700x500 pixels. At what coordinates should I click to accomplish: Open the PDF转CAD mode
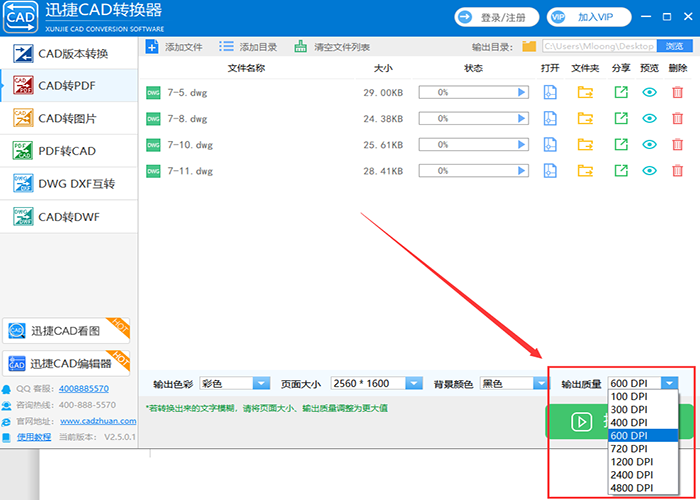(x=69, y=151)
